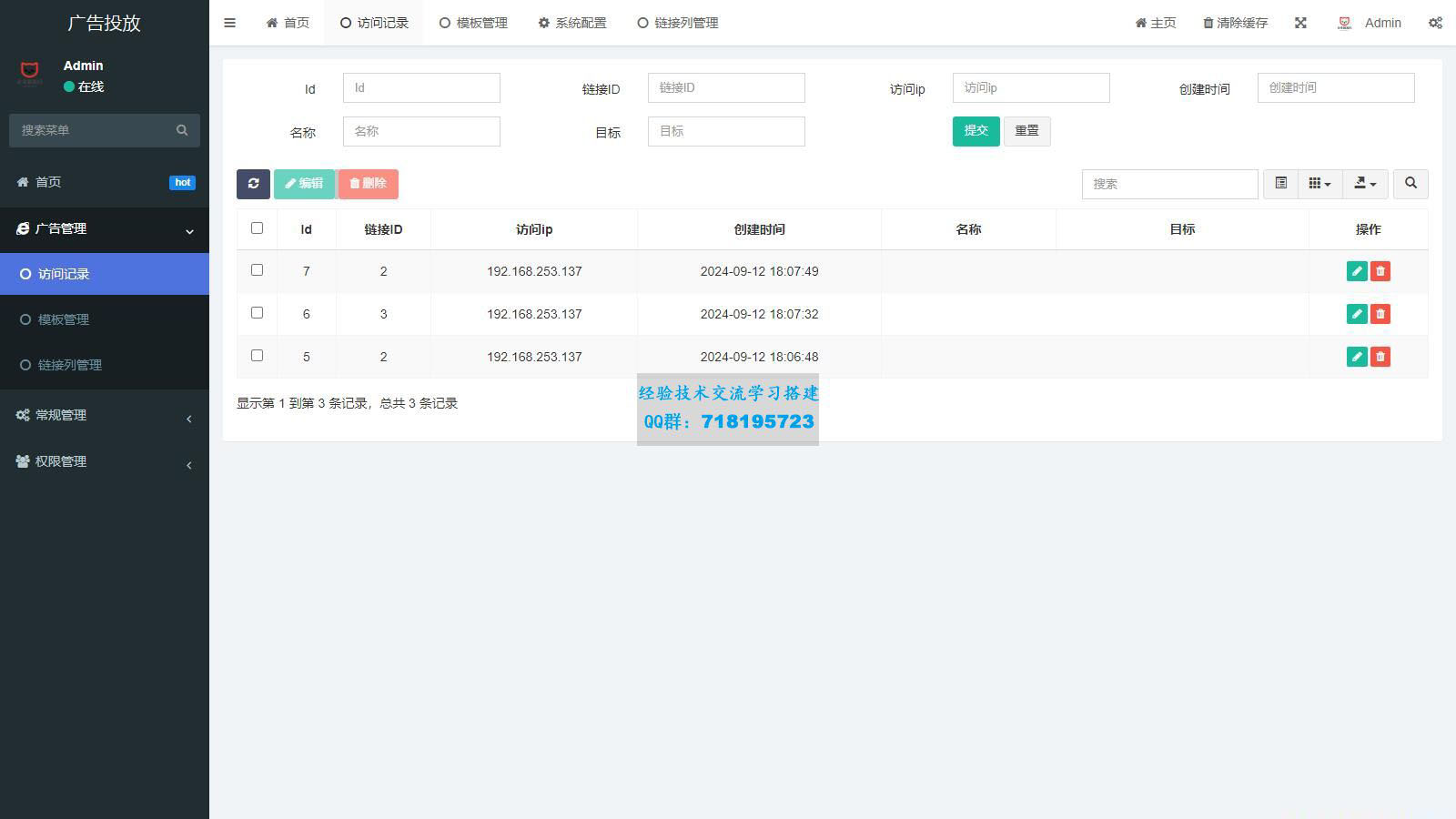Click the 访问ip column header
Image resolution: width=1456 pixels, height=819 pixels.
534,229
